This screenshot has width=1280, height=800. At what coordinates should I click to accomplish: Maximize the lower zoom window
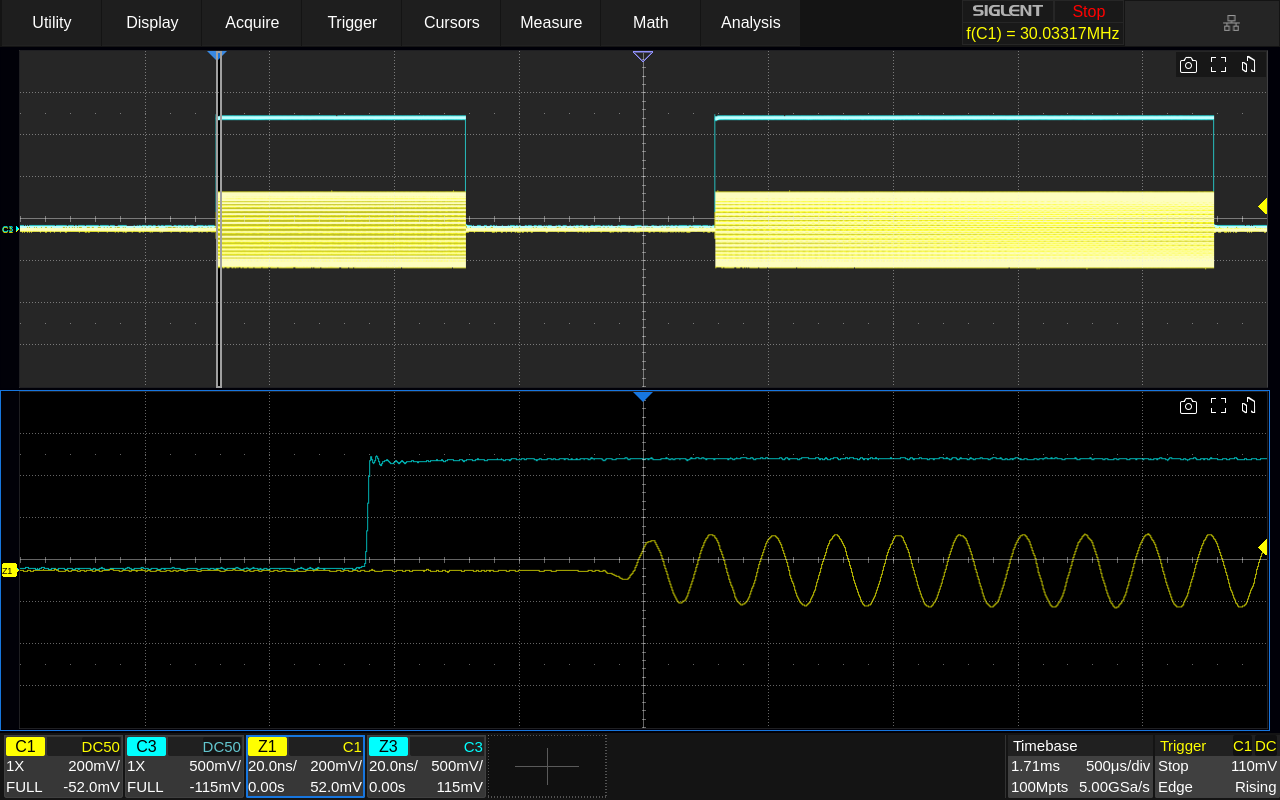click(x=1218, y=406)
